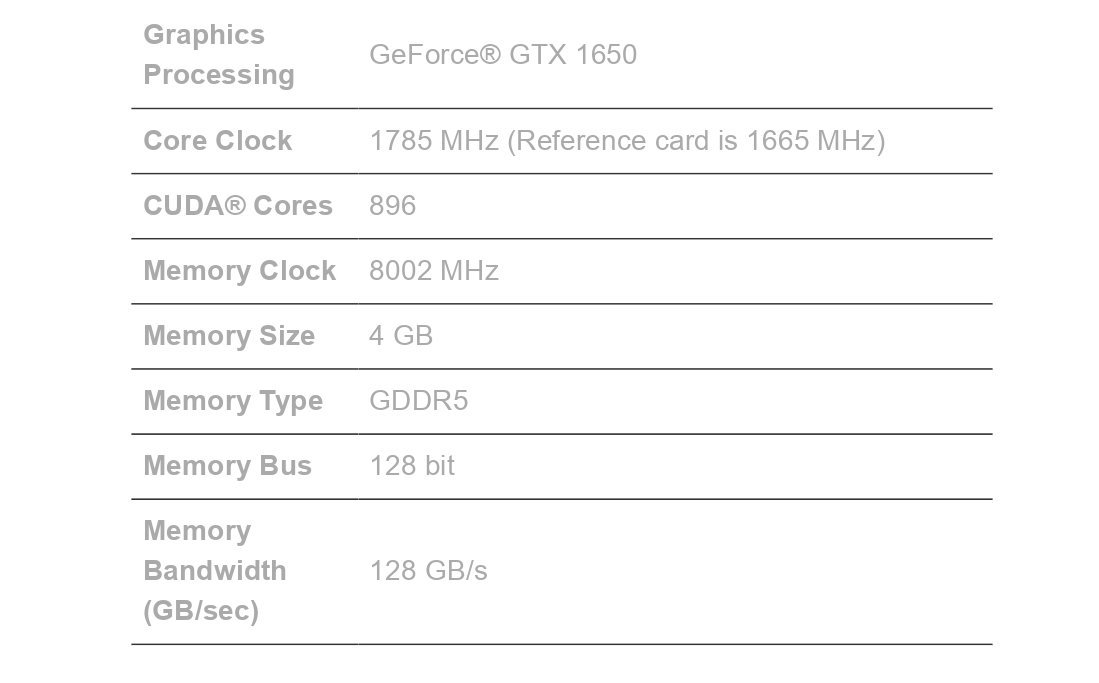Image resolution: width=1099 pixels, height=683 pixels.
Task: Click the word 'Bandwidth' in the last row
Action: pos(215,571)
